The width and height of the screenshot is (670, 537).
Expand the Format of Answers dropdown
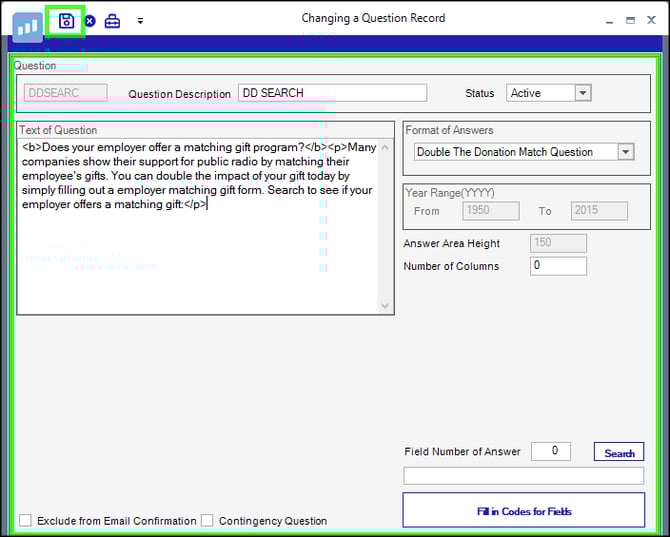pos(626,152)
